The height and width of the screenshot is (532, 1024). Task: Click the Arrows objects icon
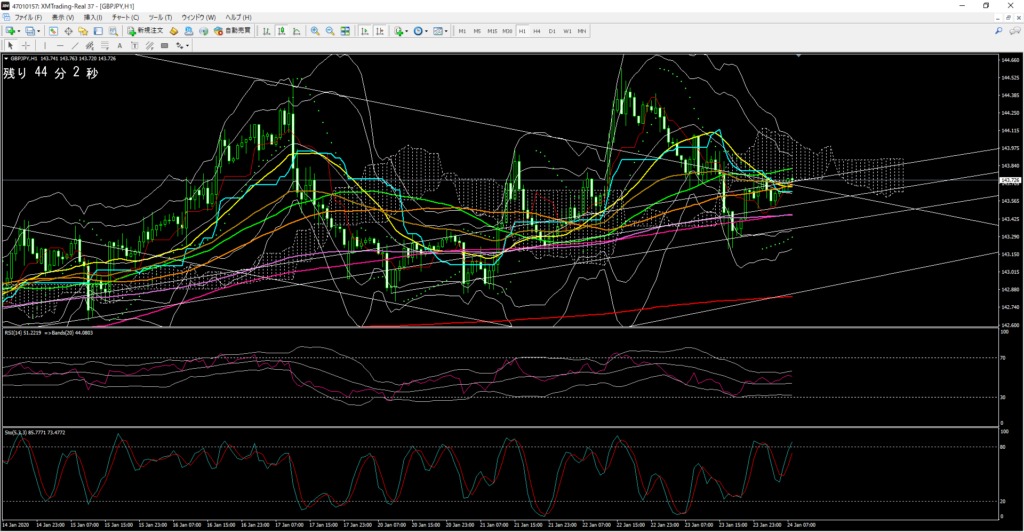[x=180, y=46]
